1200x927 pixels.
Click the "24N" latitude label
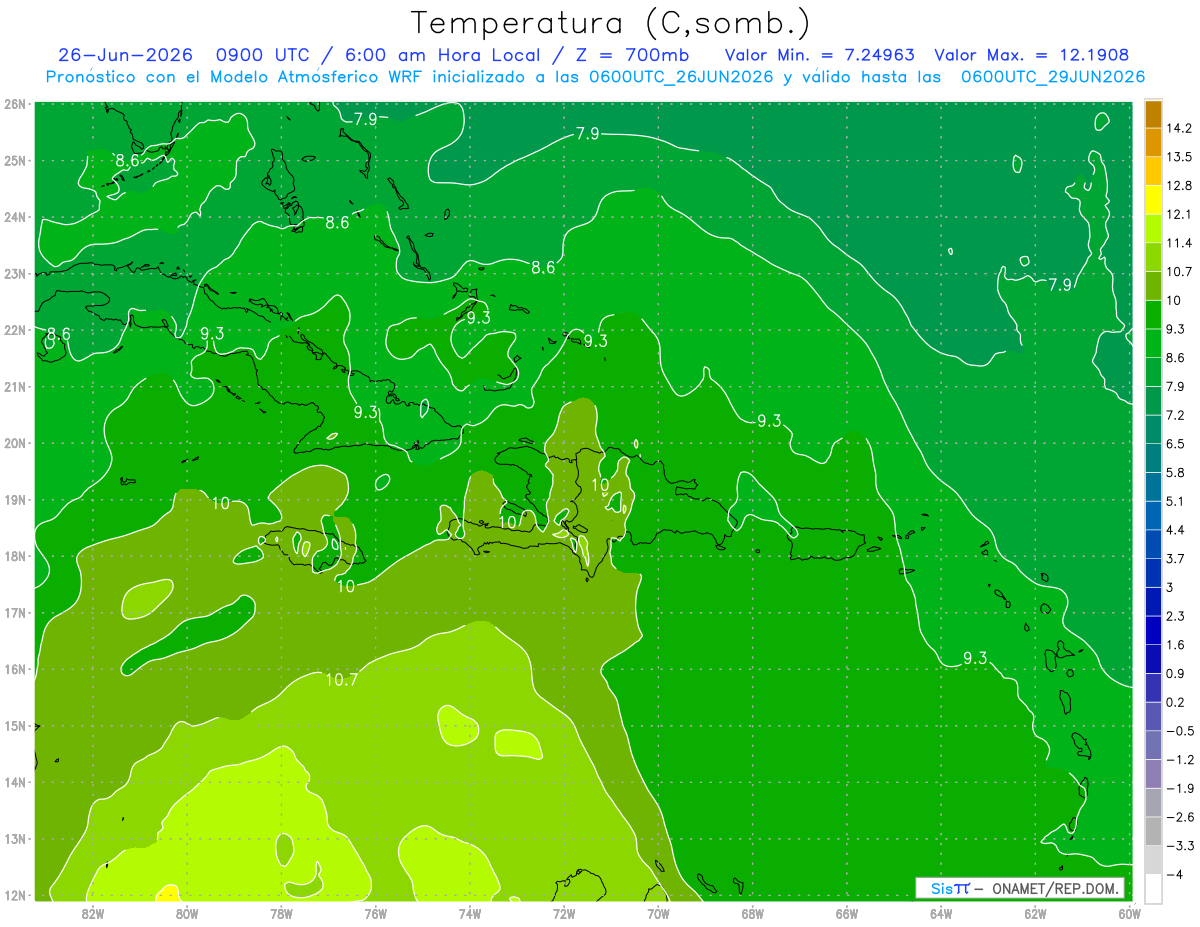[14, 217]
